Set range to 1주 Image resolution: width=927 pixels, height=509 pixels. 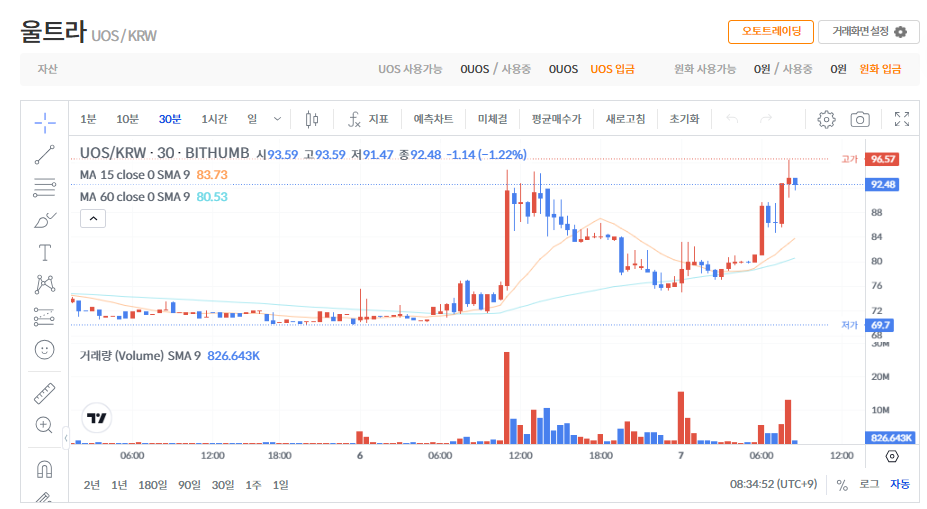point(254,485)
